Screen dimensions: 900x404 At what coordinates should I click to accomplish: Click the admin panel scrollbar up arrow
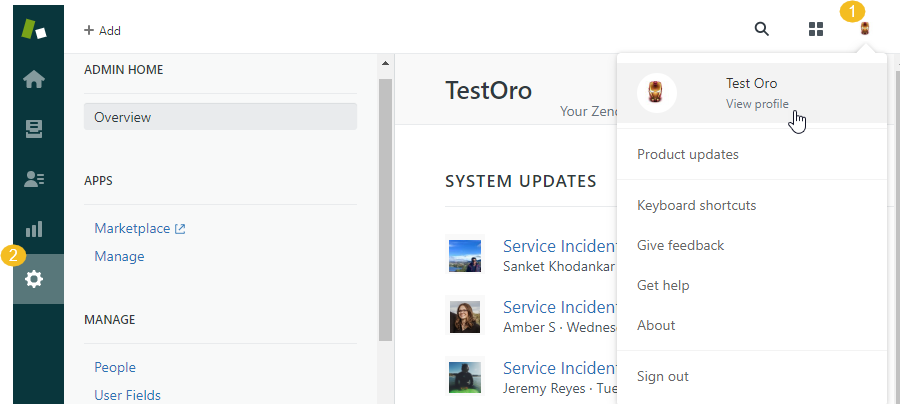tap(385, 65)
